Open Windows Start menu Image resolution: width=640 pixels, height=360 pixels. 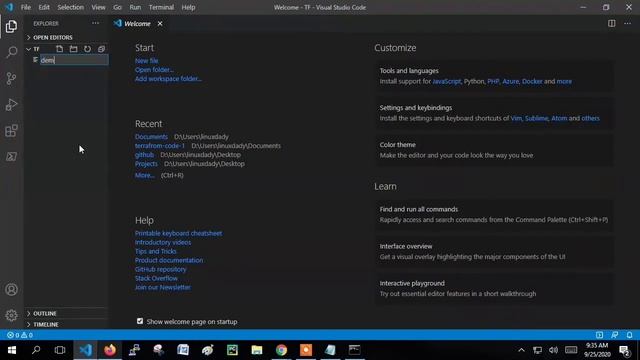click(x=11, y=350)
